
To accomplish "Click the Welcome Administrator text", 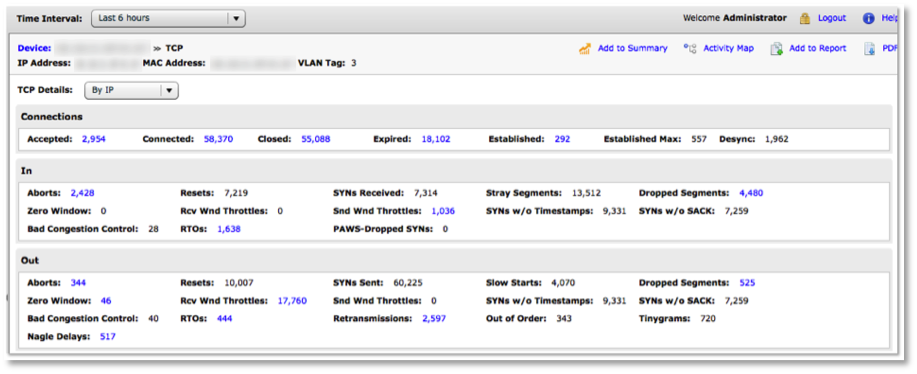I will (x=735, y=18).
